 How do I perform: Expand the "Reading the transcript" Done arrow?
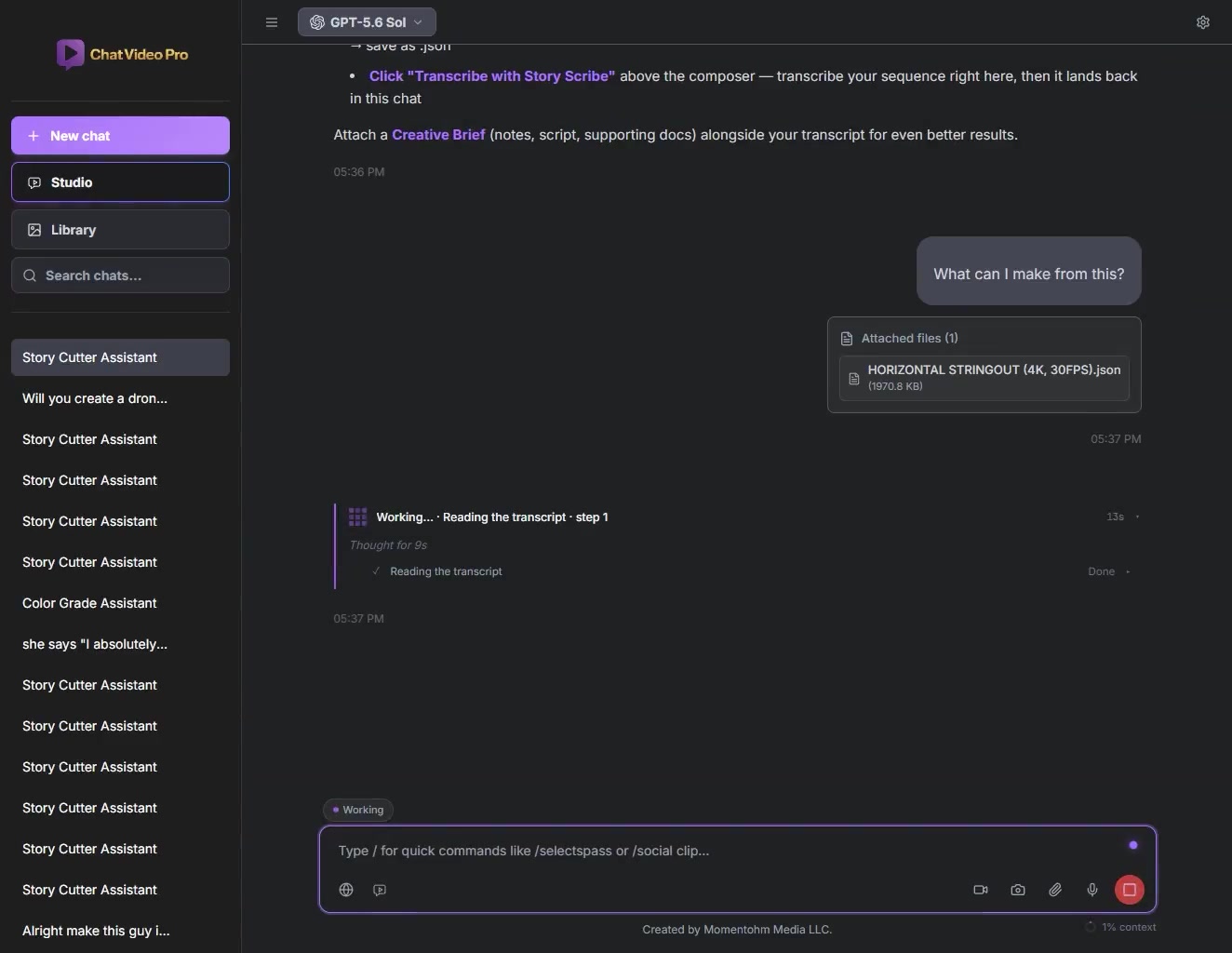(x=1128, y=571)
